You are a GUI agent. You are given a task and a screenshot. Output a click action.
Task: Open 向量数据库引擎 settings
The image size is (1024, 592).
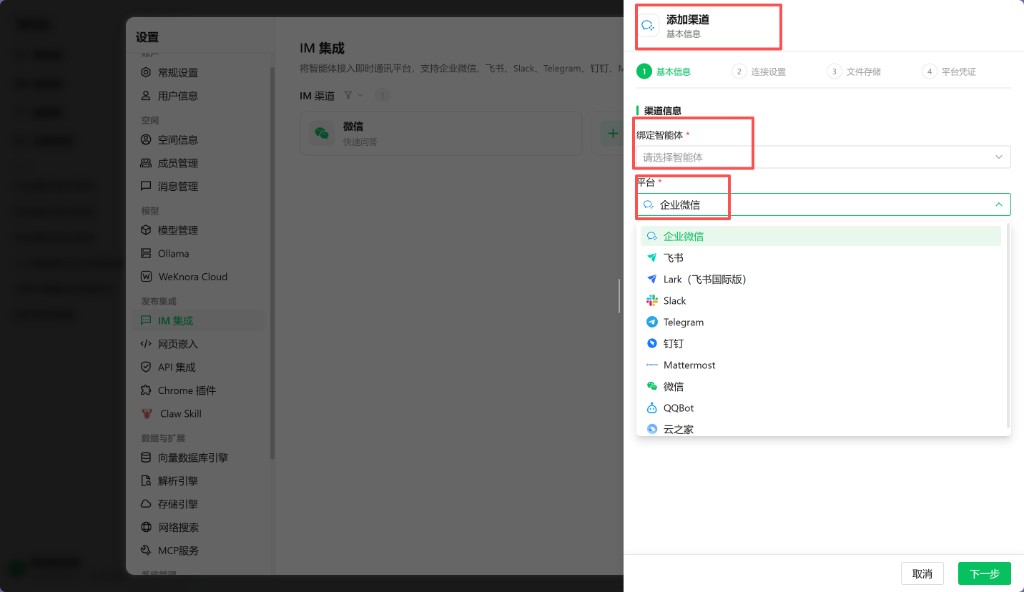[199, 458]
